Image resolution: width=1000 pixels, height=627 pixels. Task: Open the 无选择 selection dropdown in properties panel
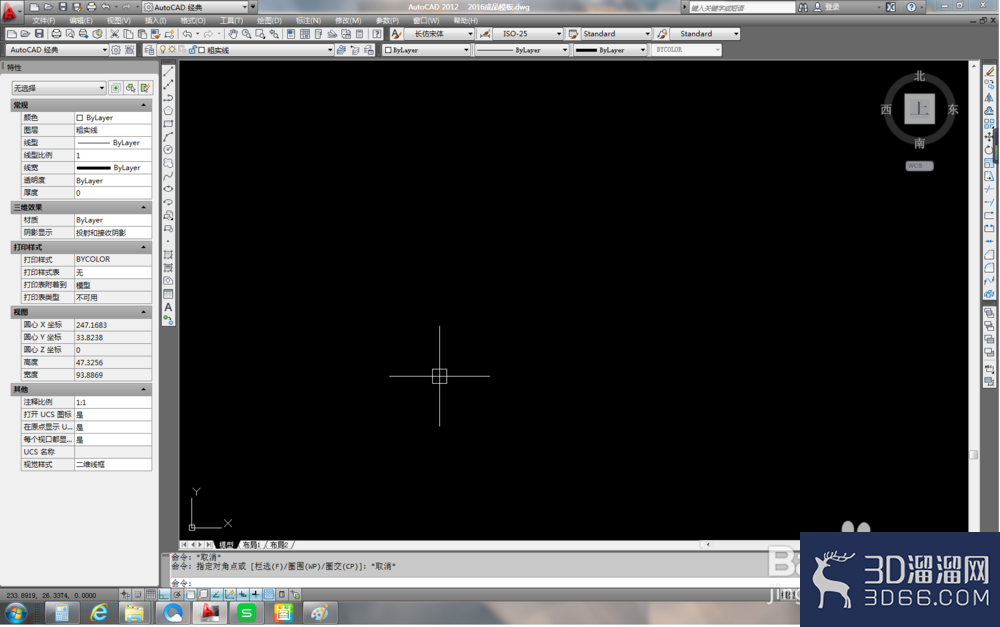pyautogui.click(x=59, y=88)
